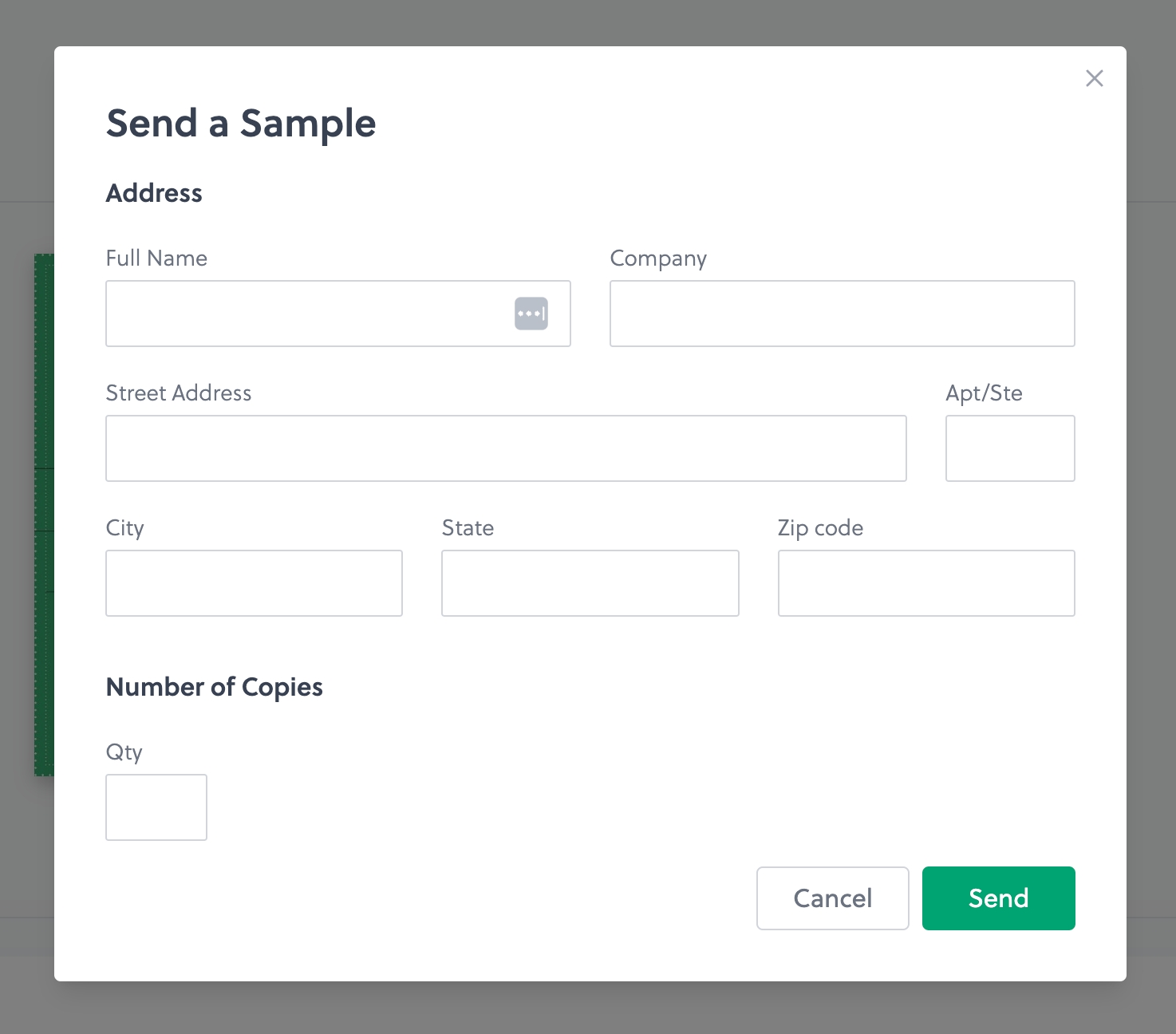Click the Apt/Ste input box
The width and height of the screenshot is (1176, 1034).
click(x=1010, y=448)
